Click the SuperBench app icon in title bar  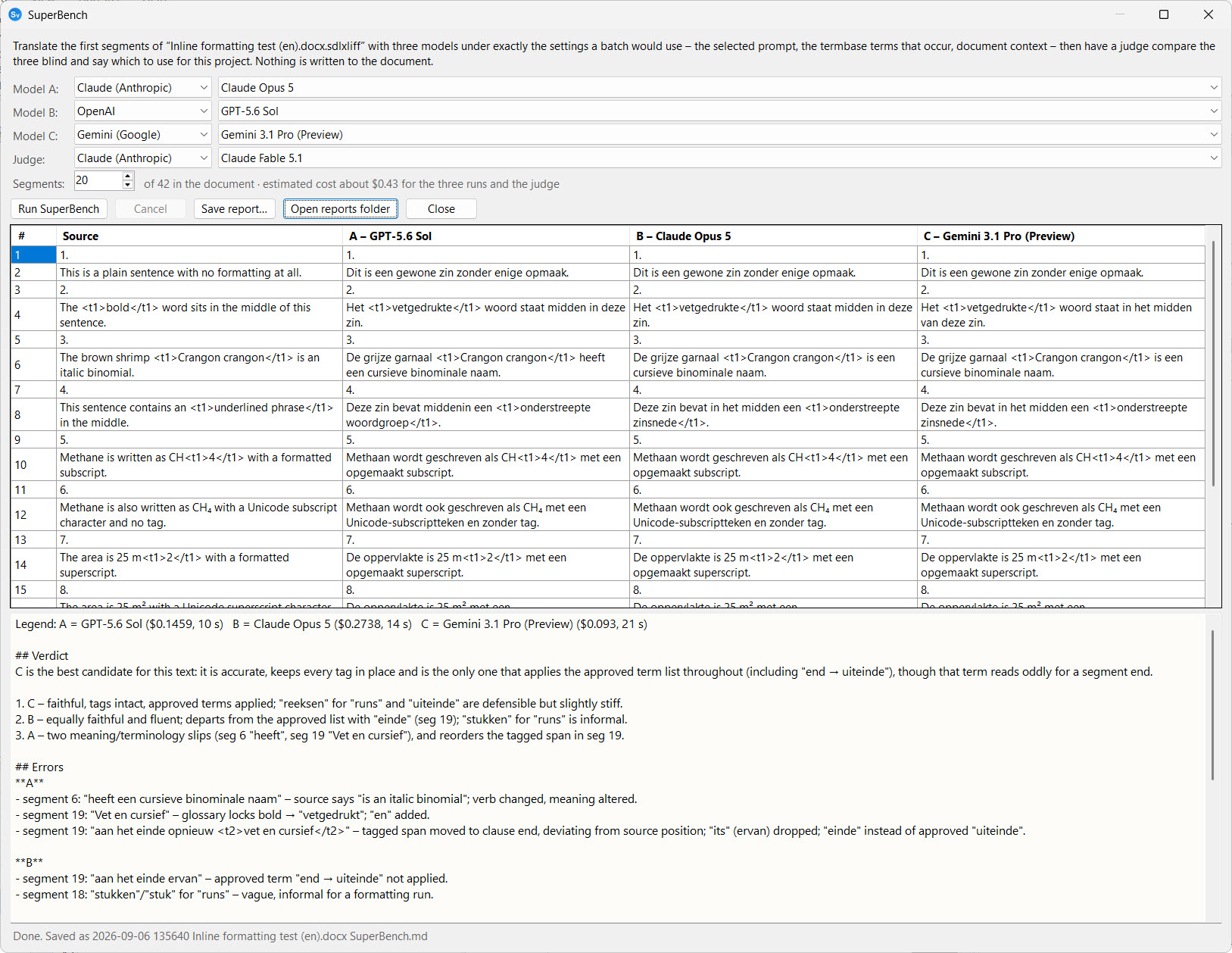15,14
